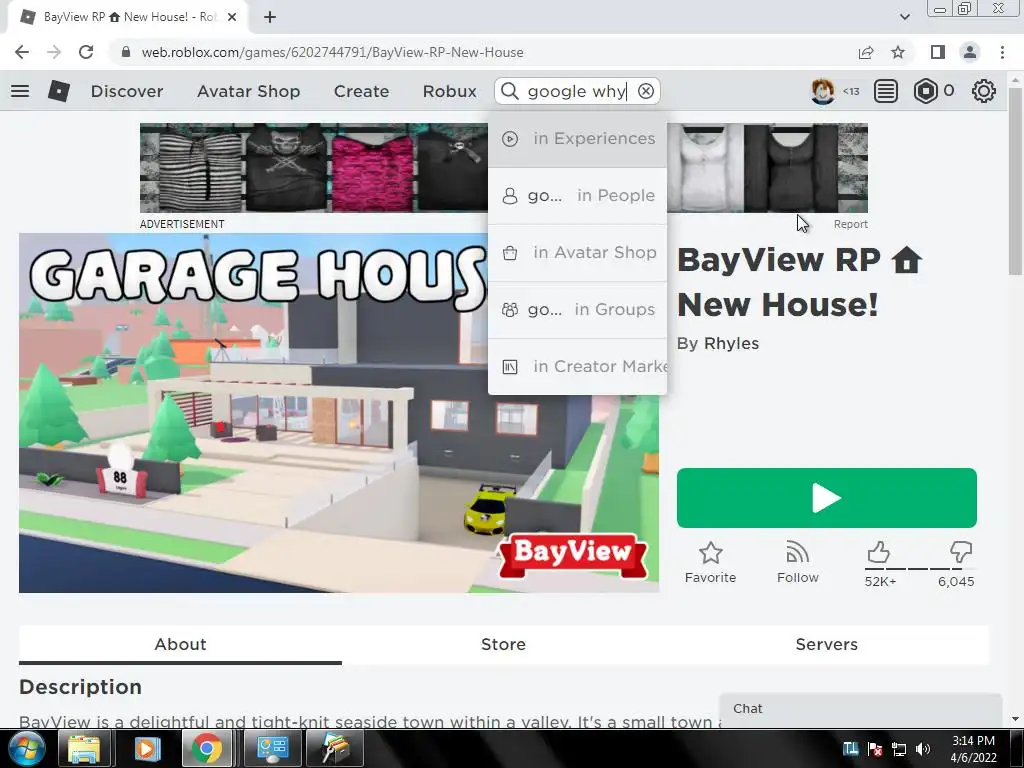
Task: Start the game with green Play button
Action: pyautogui.click(x=827, y=498)
